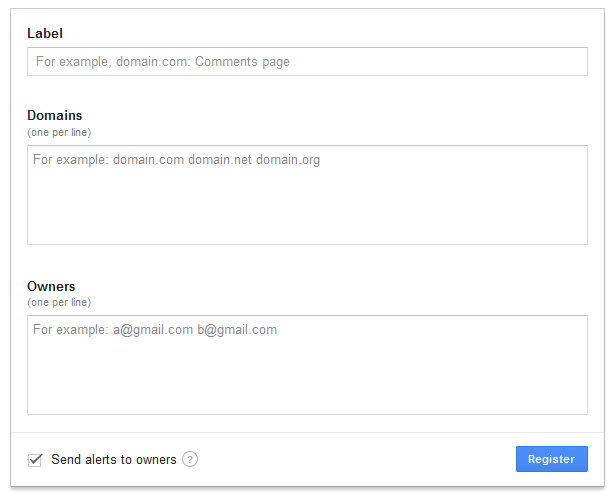Click the checkmark box left of Send alerts
615x496 pixels.
35,460
